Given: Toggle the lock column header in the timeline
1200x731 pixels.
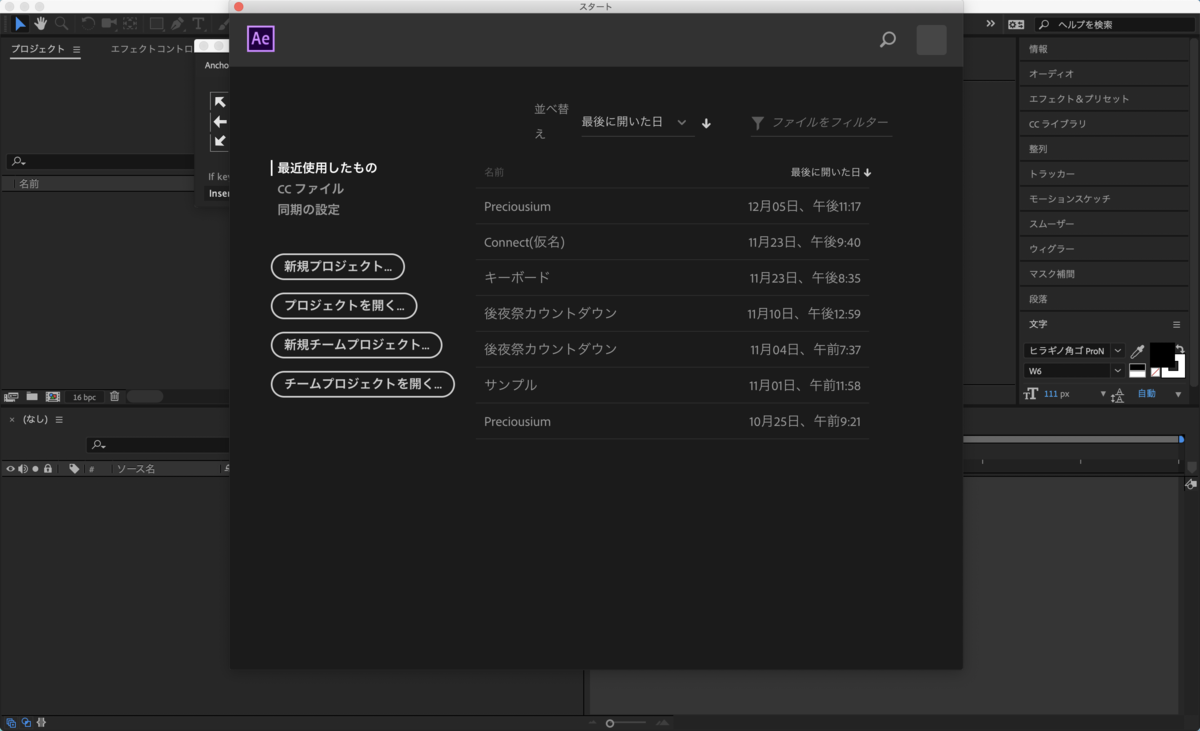Looking at the screenshot, I should pyautogui.click(x=48, y=468).
